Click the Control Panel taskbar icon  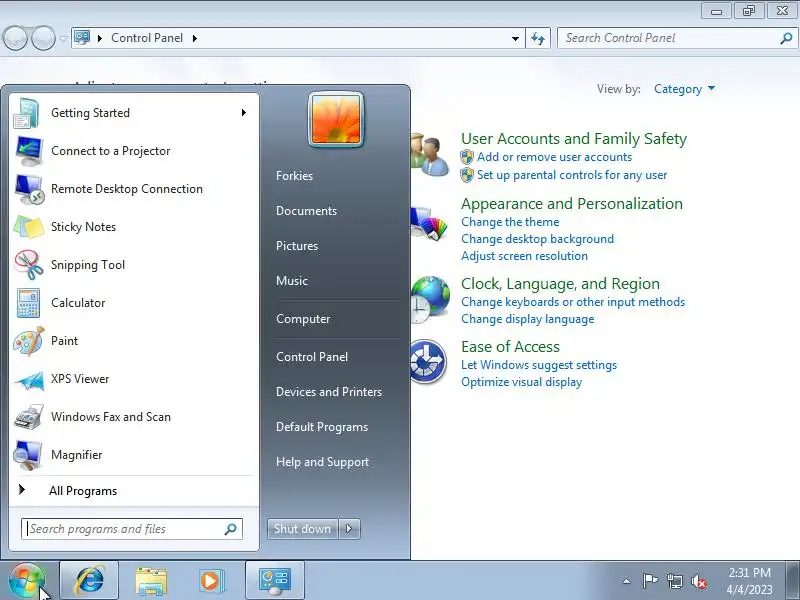coord(275,581)
